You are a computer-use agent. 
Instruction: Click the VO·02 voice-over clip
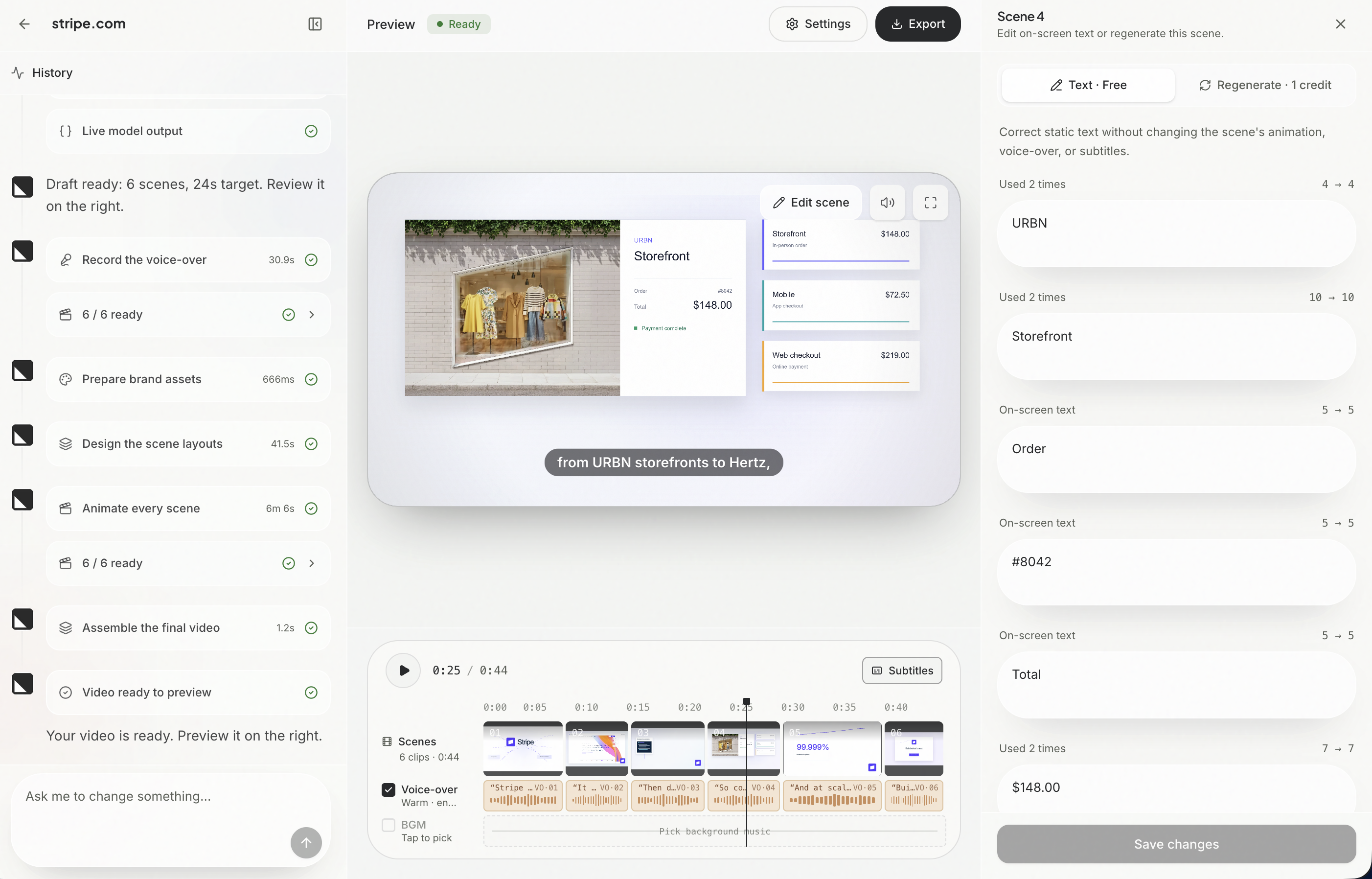597,796
